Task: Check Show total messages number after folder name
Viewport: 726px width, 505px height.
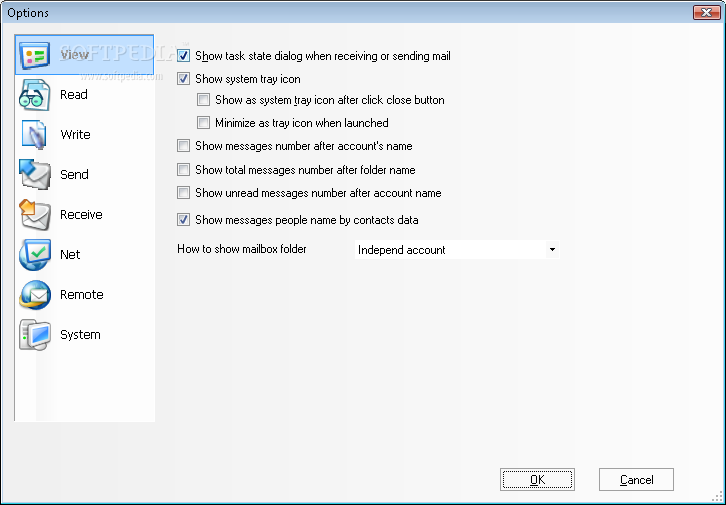Action: pos(183,170)
